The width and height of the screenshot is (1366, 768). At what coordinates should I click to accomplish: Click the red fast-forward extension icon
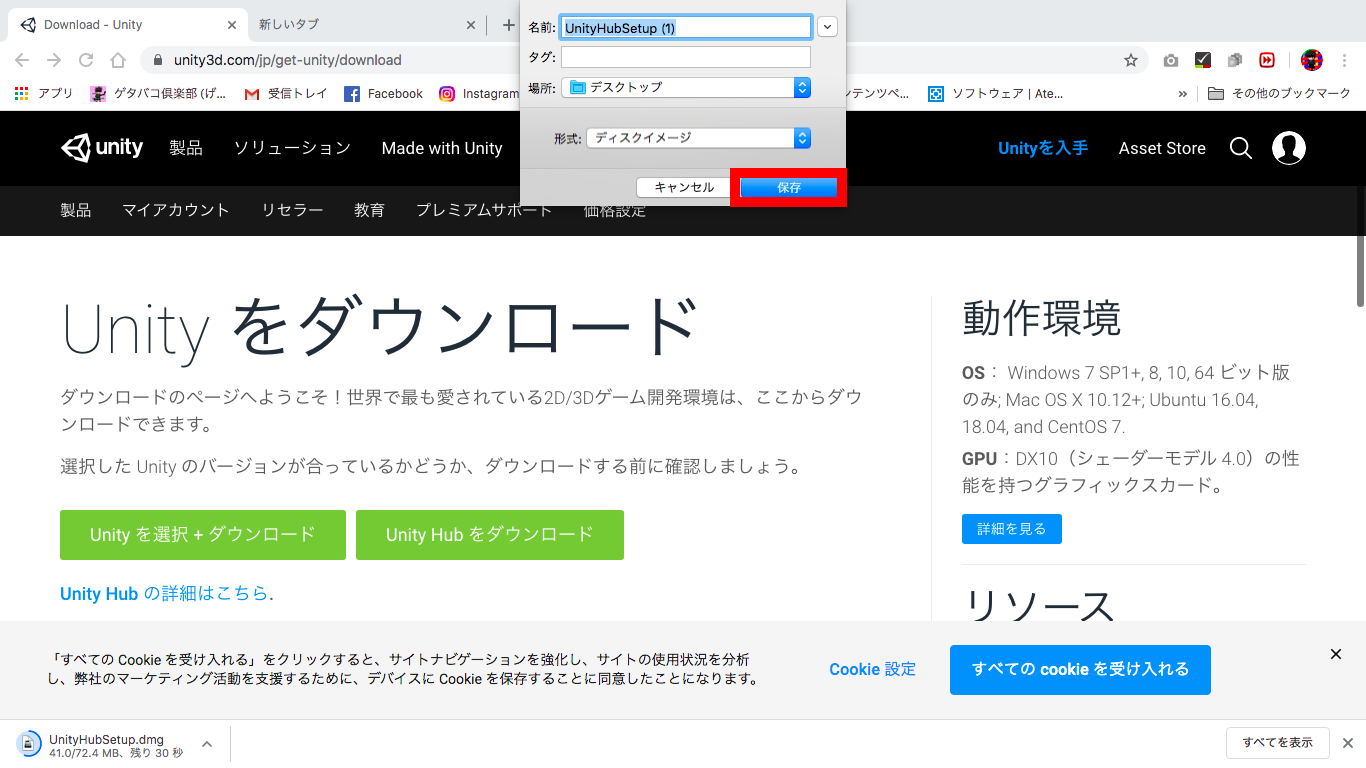pyautogui.click(x=1267, y=60)
